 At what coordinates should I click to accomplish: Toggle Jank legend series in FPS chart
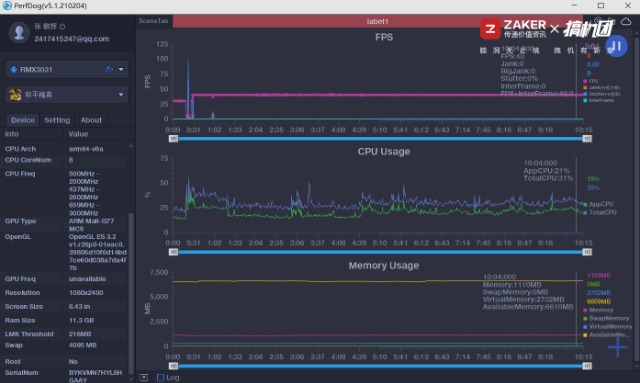[602, 87]
